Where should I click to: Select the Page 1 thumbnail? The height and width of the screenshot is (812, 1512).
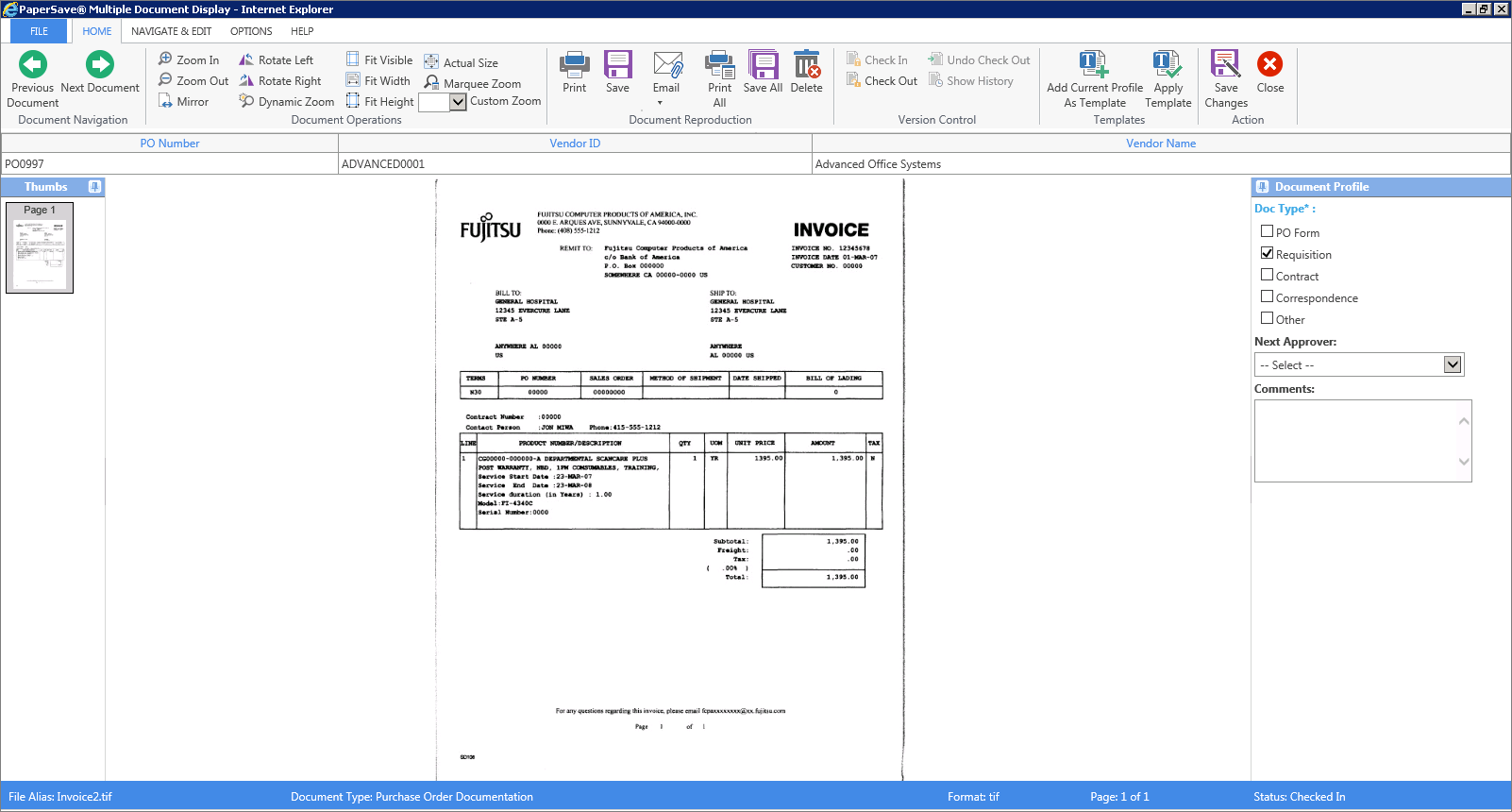40,247
